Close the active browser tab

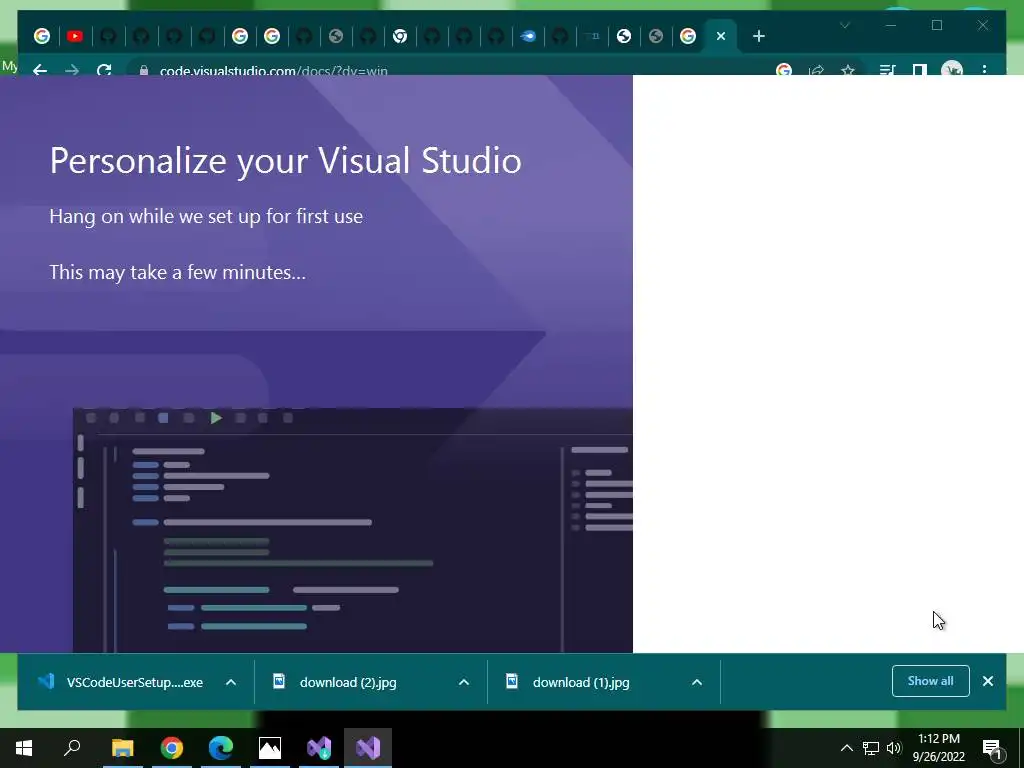[x=721, y=37]
